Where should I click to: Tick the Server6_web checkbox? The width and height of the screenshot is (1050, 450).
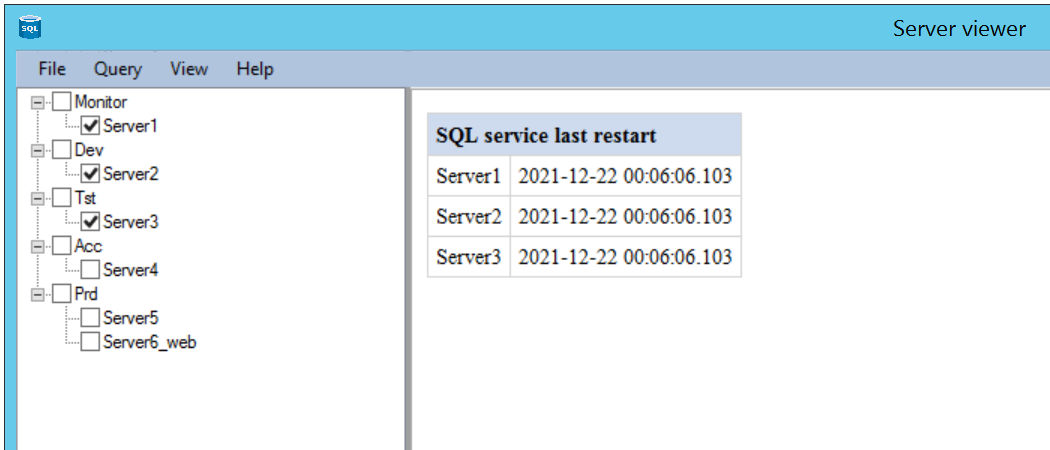pyautogui.click(x=91, y=342)
